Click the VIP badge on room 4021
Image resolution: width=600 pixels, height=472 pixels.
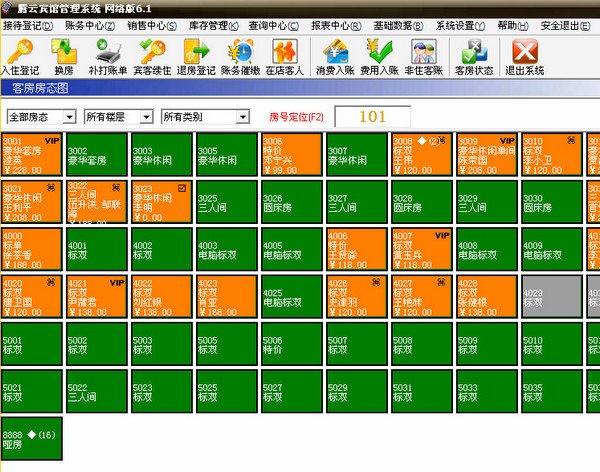(117, 283)
